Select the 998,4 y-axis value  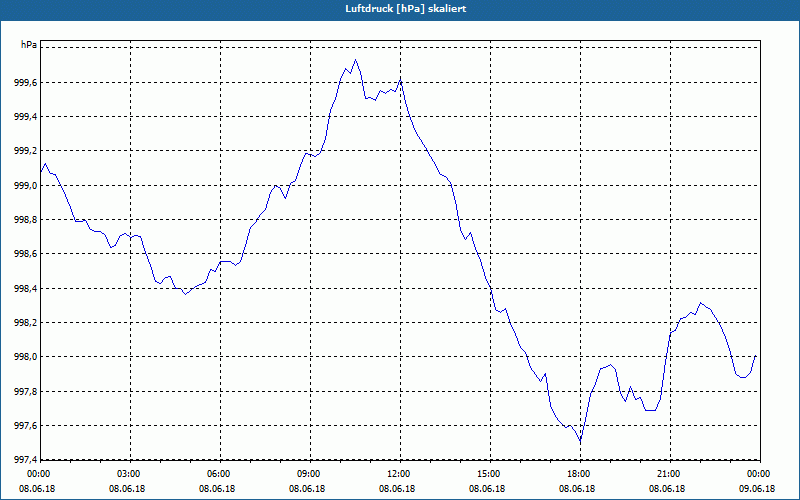tap(25, 289)
